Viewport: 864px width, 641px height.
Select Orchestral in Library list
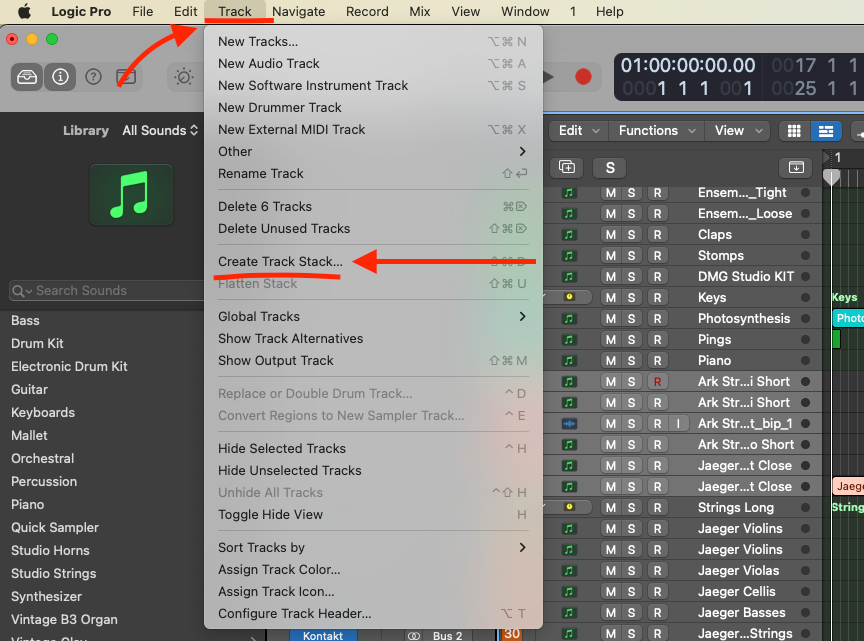coord(42,458)
